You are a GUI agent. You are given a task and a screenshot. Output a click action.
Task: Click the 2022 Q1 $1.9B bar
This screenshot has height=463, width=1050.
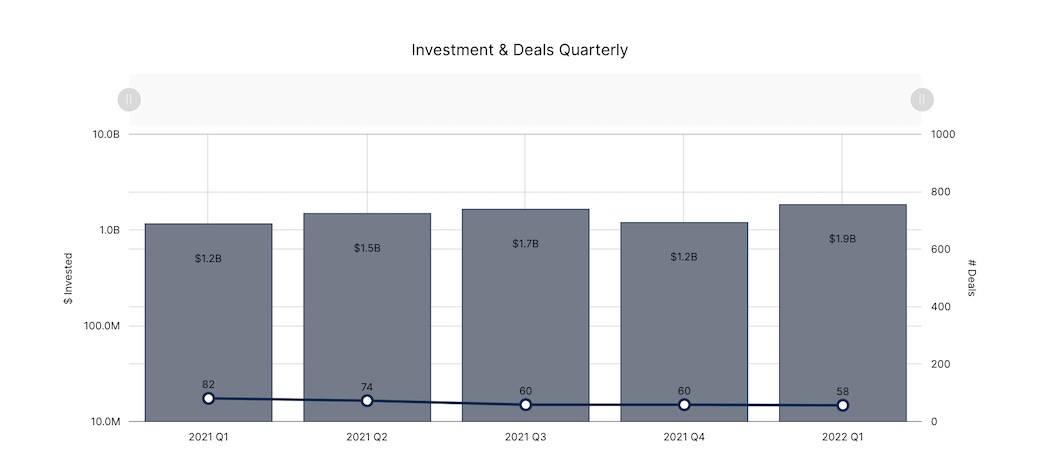pyautogui.click(x=842, y=300)
